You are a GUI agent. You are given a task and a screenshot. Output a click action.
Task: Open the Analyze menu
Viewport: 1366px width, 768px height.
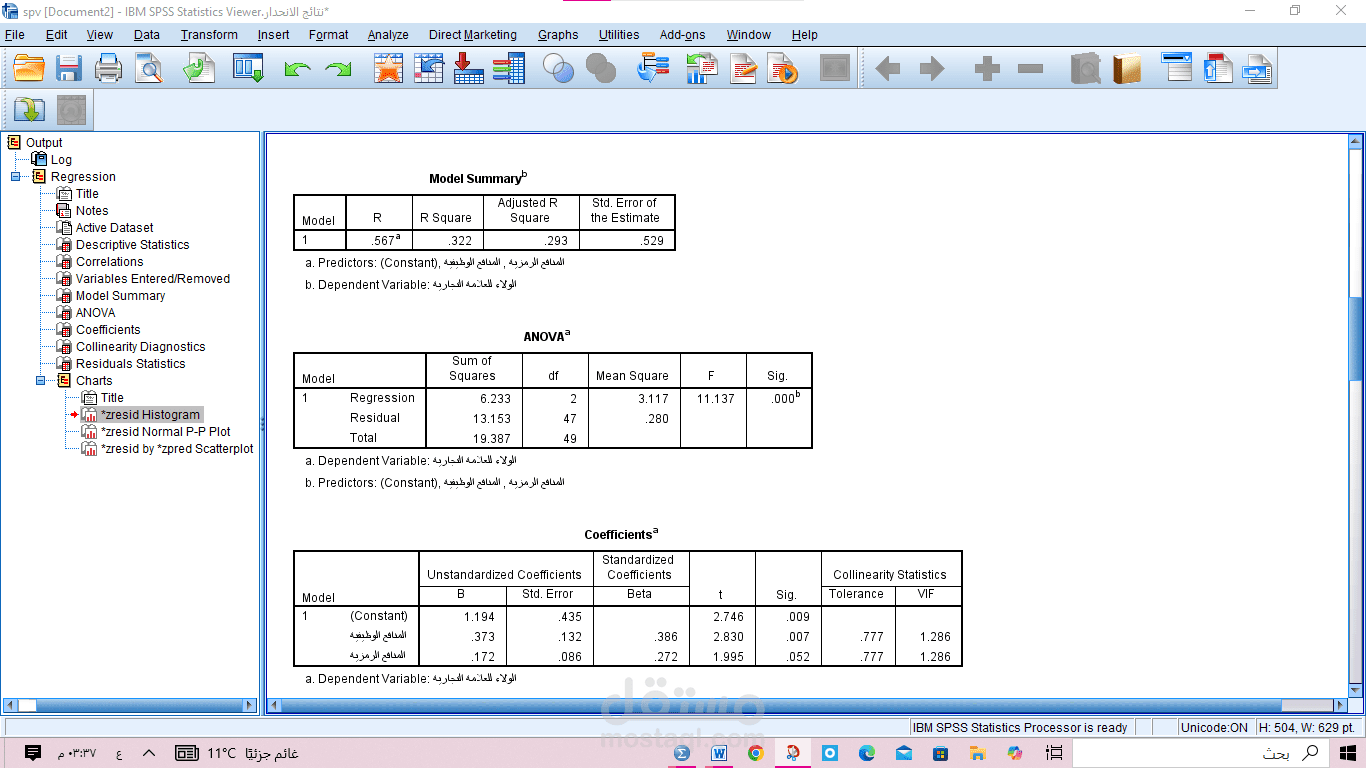click(388, 34)
